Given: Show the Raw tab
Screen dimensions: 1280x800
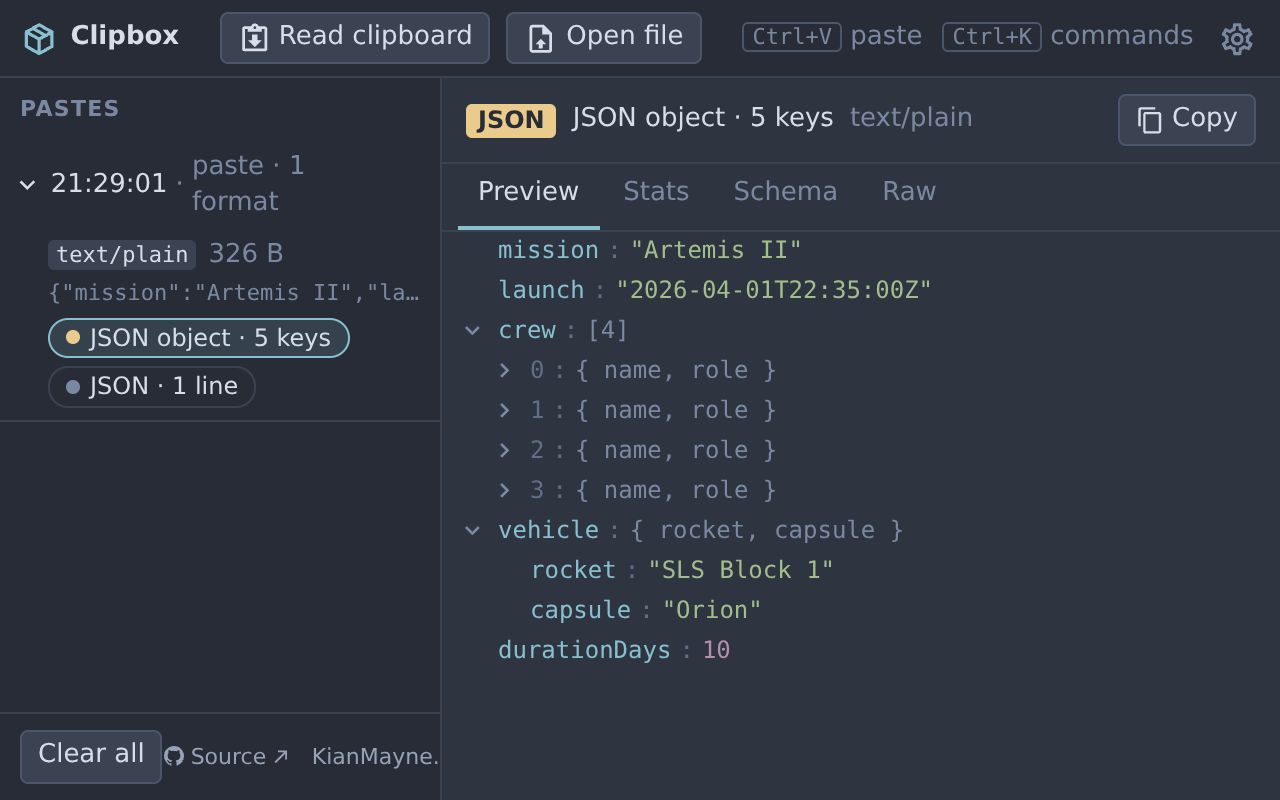Looking at the screenshot, I should 909,192.
